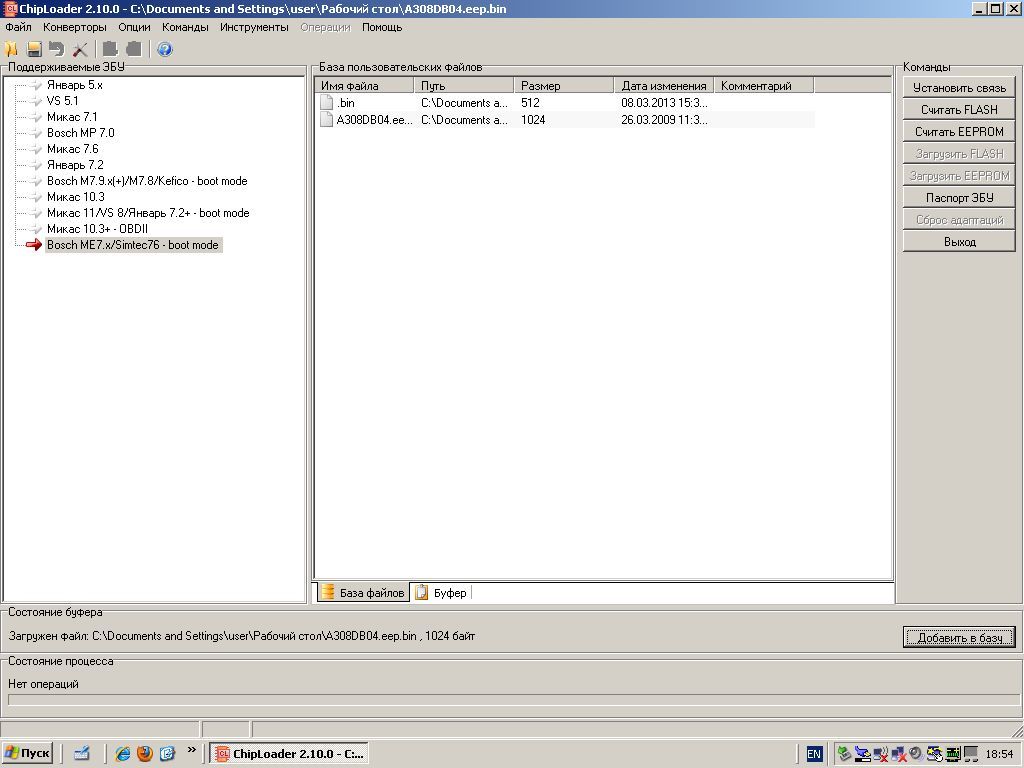Click the size value 1024 in the file list
The image size is (1024, 768).
tap(533, 120)
